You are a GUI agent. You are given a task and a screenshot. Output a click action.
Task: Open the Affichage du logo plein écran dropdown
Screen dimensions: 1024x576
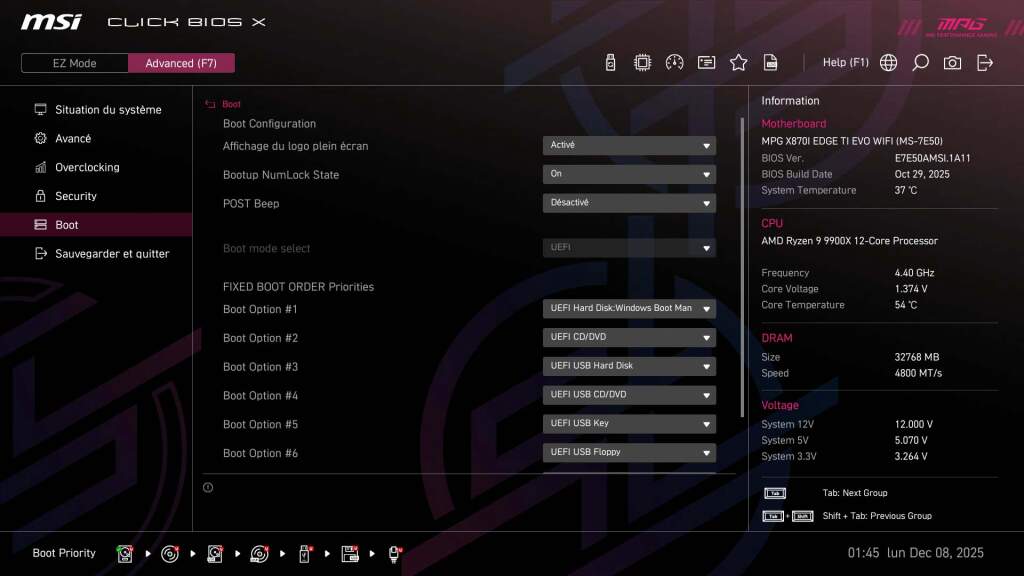629,144
